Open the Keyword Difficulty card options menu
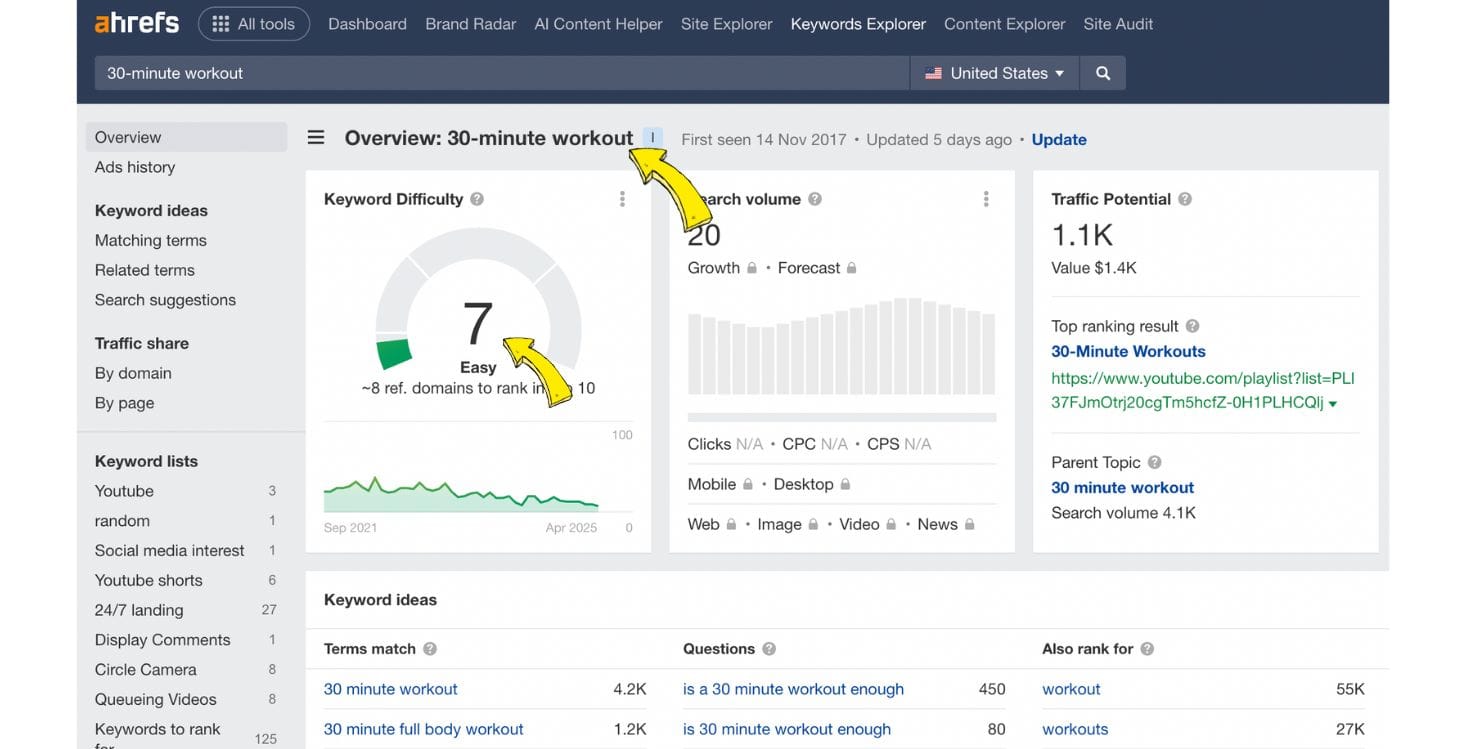This screenshot has height=749, width=1464. [622, 198]
